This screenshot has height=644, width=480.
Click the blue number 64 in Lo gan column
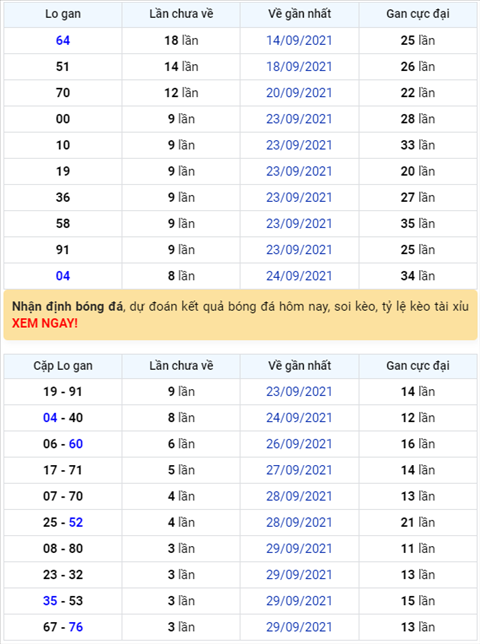(x=63, y=40)
